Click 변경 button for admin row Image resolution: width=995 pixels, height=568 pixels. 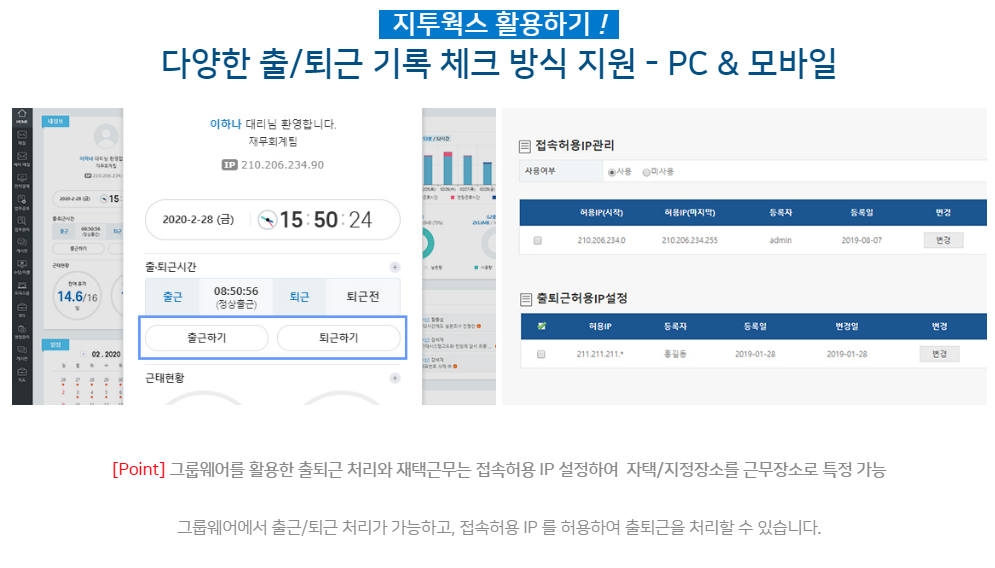coord(943,240)
